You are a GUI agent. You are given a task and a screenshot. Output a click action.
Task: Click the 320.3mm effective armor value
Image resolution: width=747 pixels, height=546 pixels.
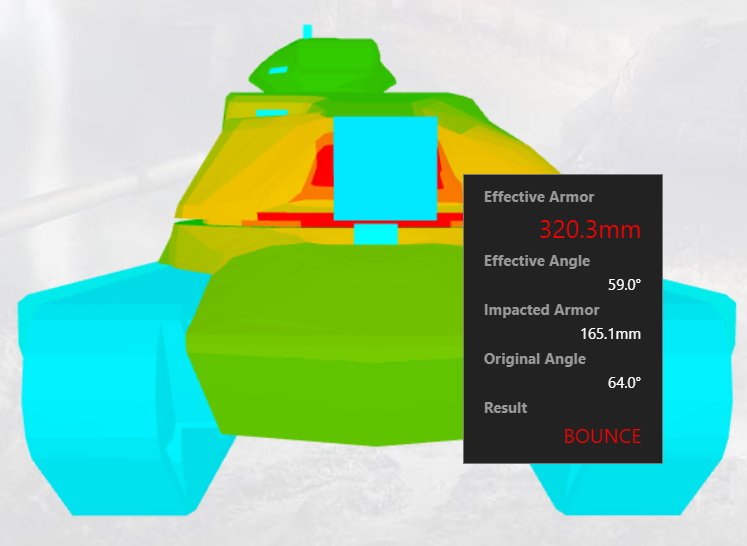pyautogui.click(x=590, y=229)
